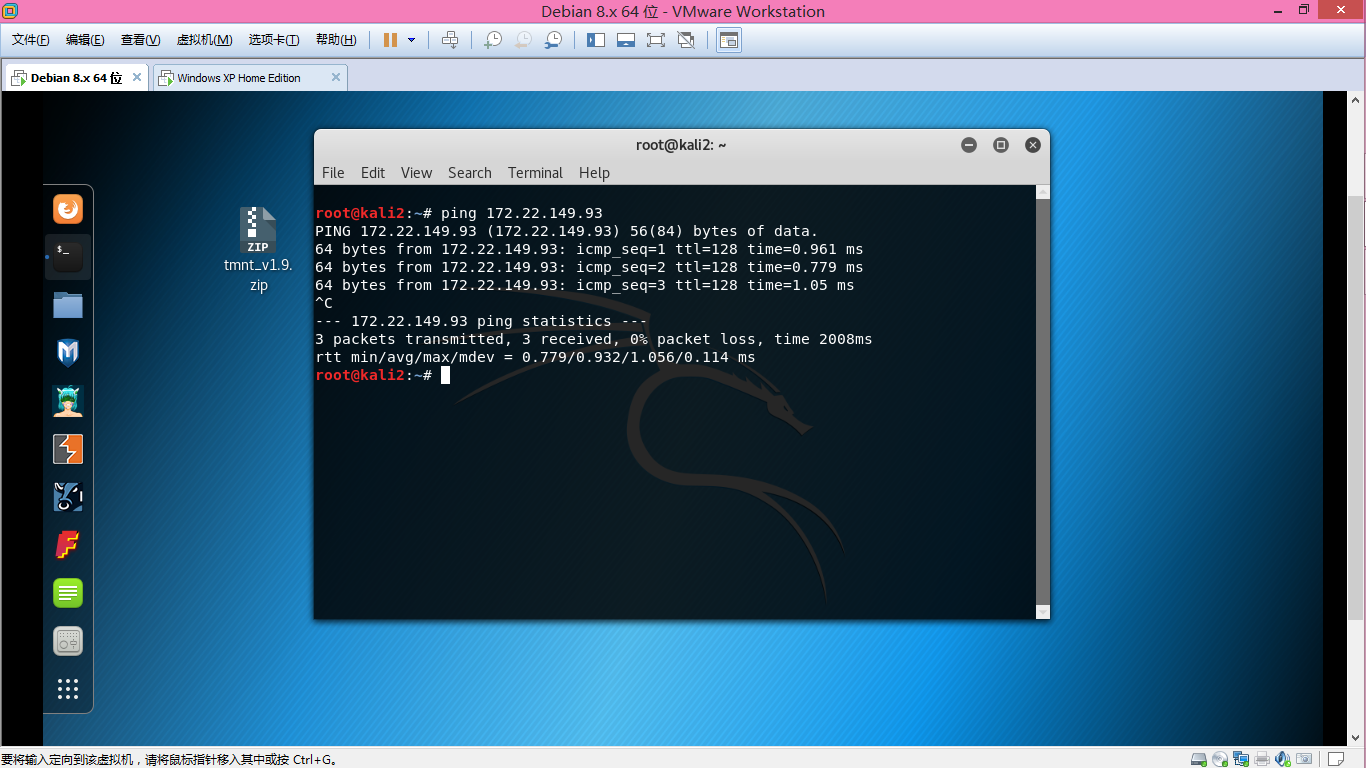
Task: Click the terminal title "root@kali2: ~"
Action: (x=681, y=145)
